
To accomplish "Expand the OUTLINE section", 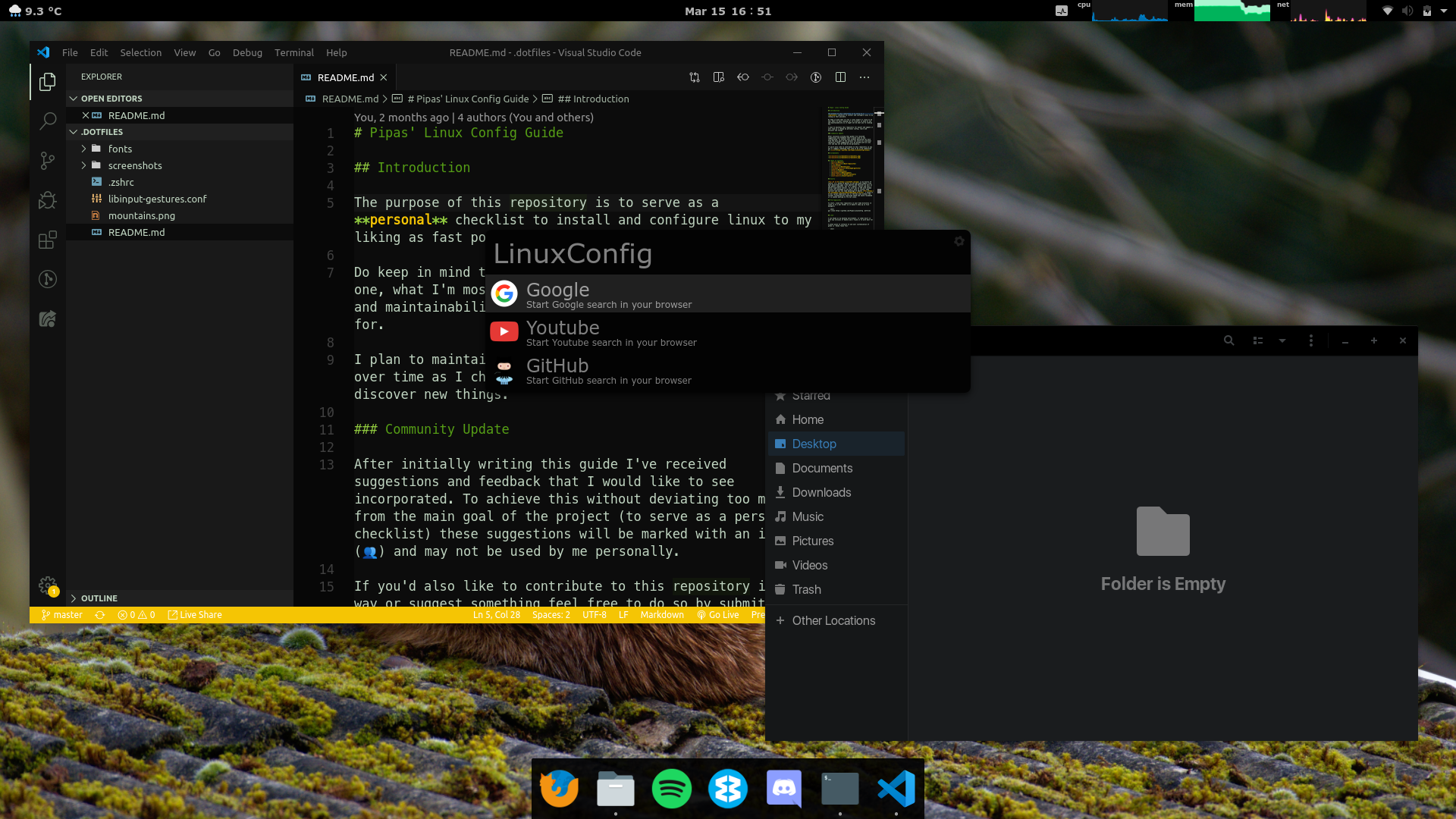I will click(99, 598).
